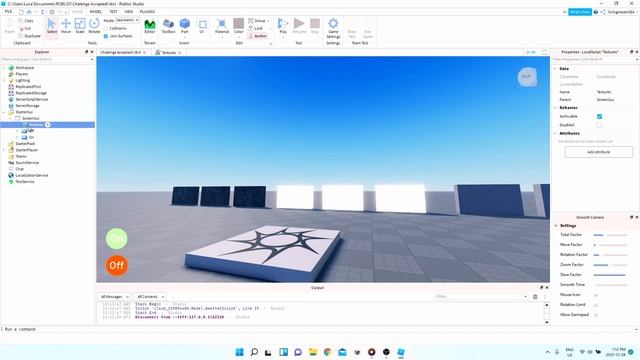Click the Play test button
The image size is (640, 360).
[283, 26]
